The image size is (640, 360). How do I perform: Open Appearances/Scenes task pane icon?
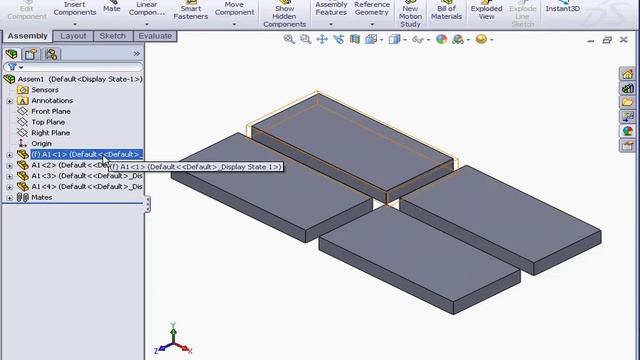coord(627,131)
